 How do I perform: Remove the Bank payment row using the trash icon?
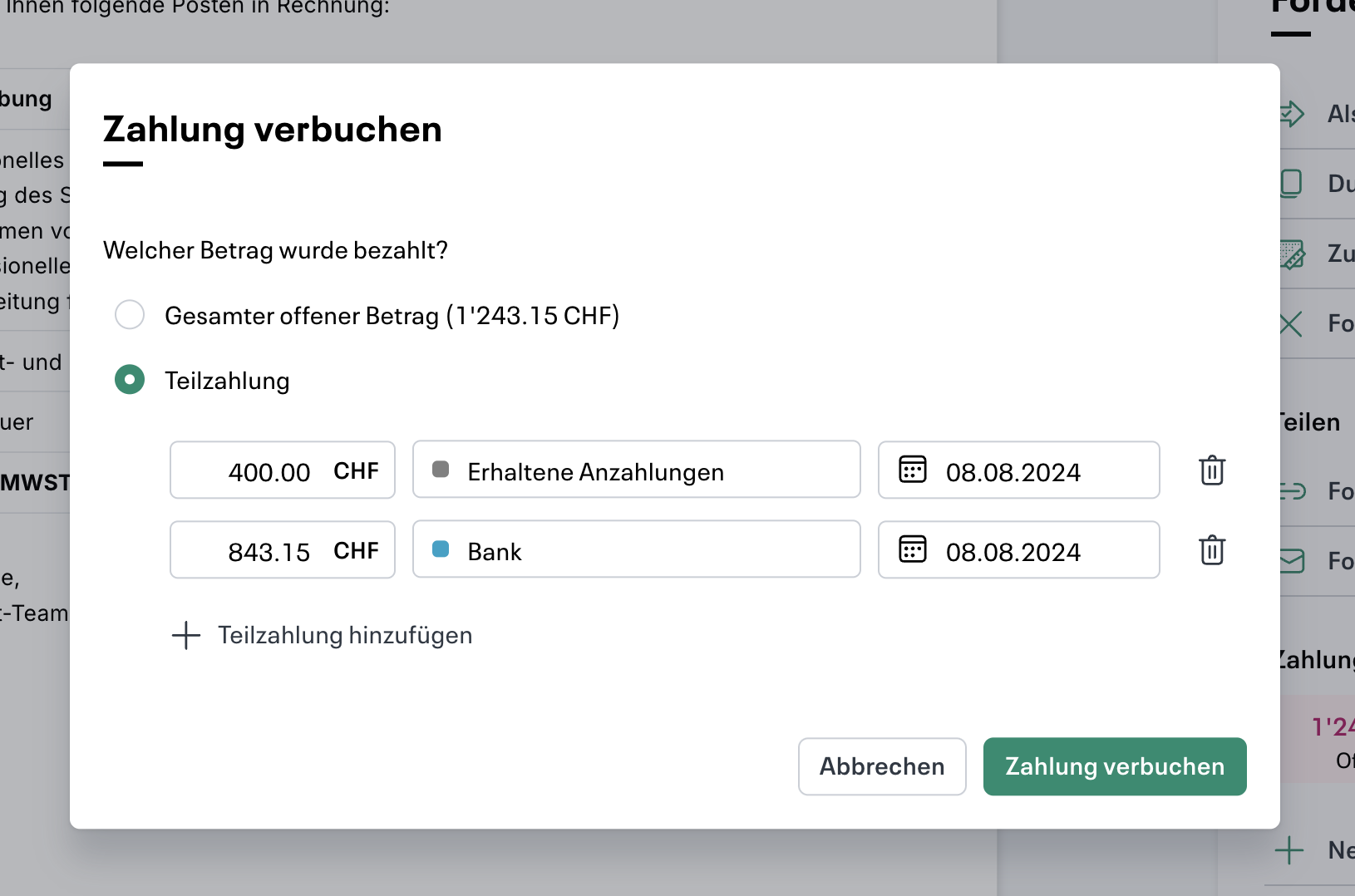coord(1211,549)
